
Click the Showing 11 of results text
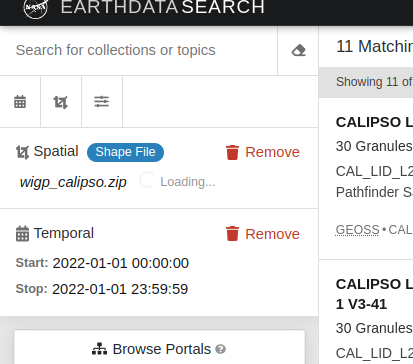[374, 82]
